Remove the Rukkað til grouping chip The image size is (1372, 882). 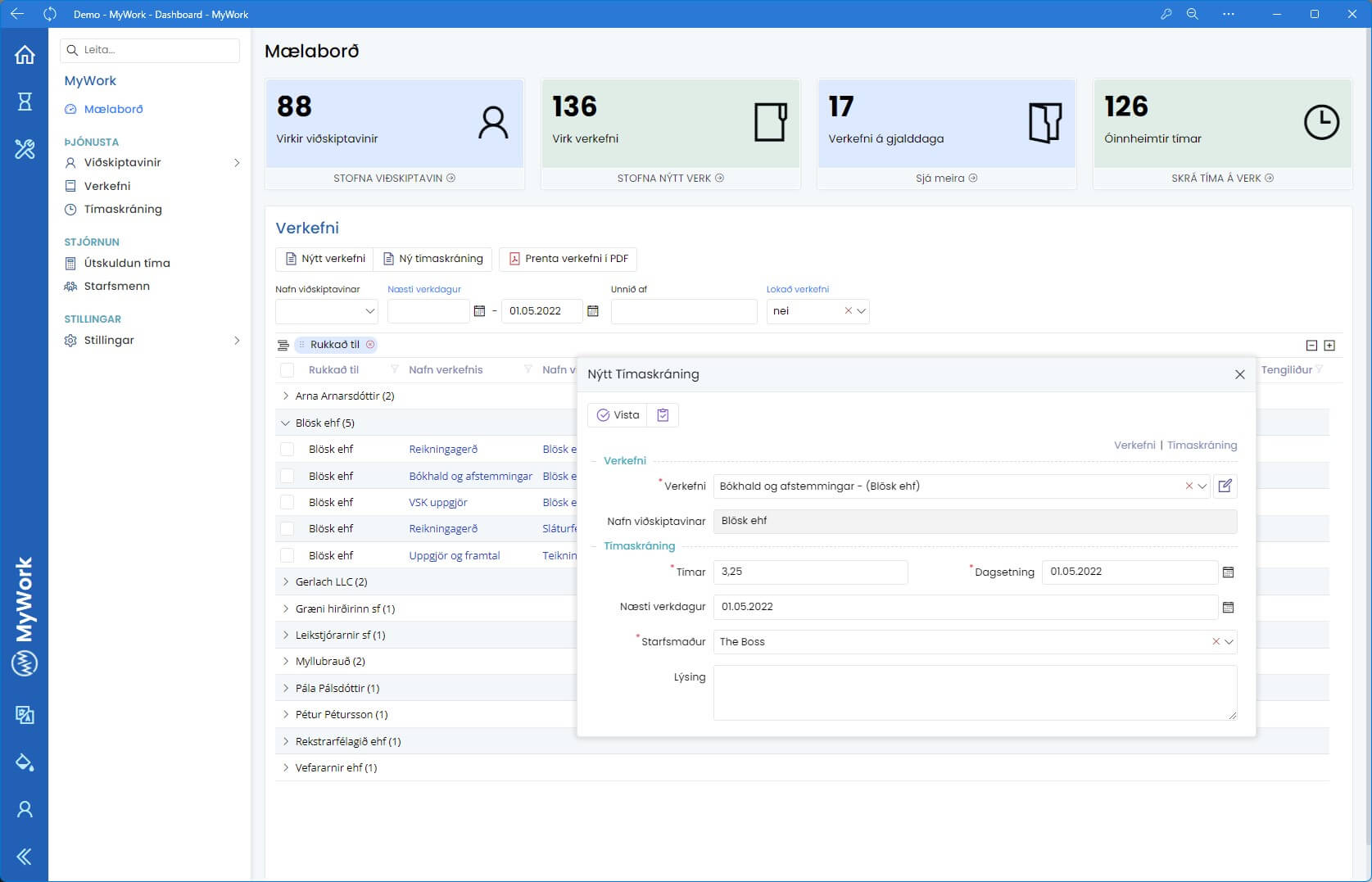(370, 345)
